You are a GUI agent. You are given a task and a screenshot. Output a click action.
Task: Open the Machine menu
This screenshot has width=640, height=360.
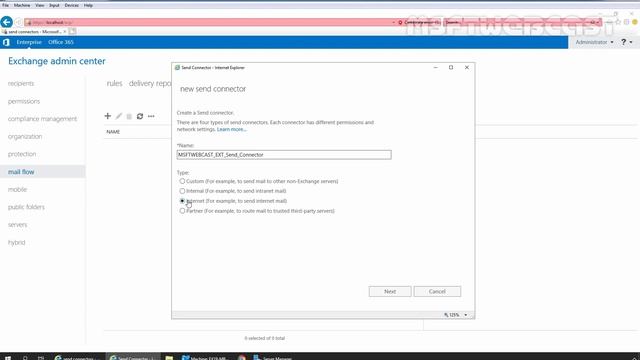click(x=22, y=5)
